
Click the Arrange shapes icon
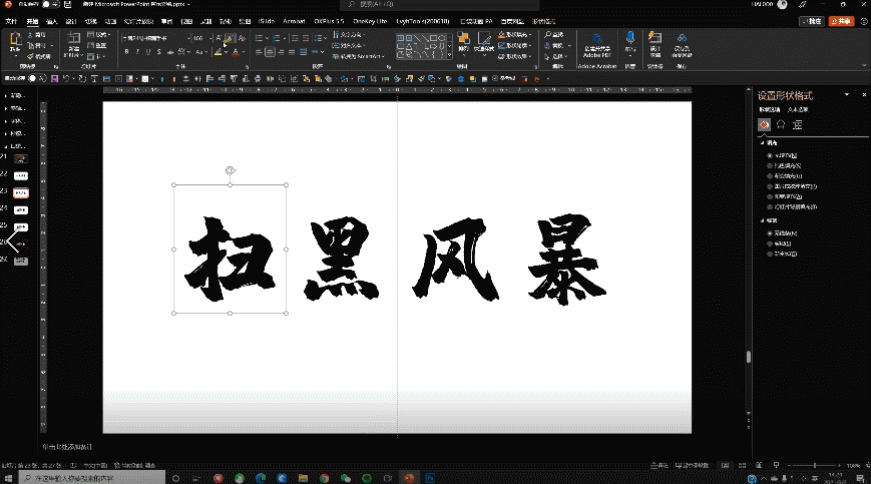coord(463,40)
